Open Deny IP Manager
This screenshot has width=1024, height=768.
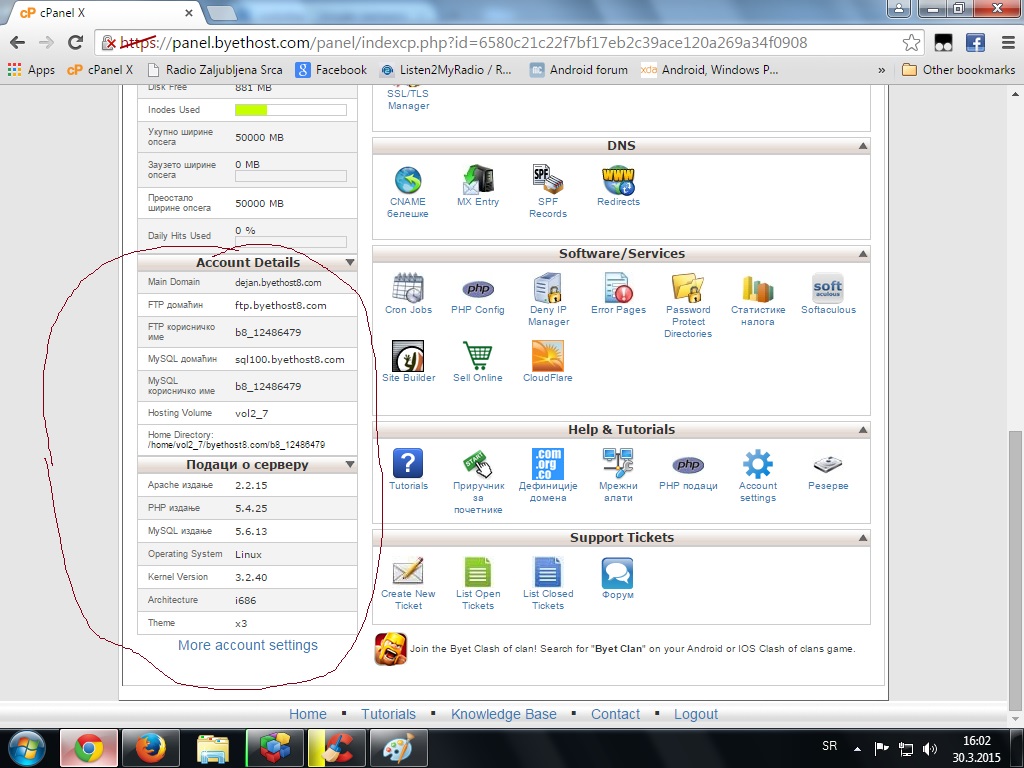tap(548, 288)
